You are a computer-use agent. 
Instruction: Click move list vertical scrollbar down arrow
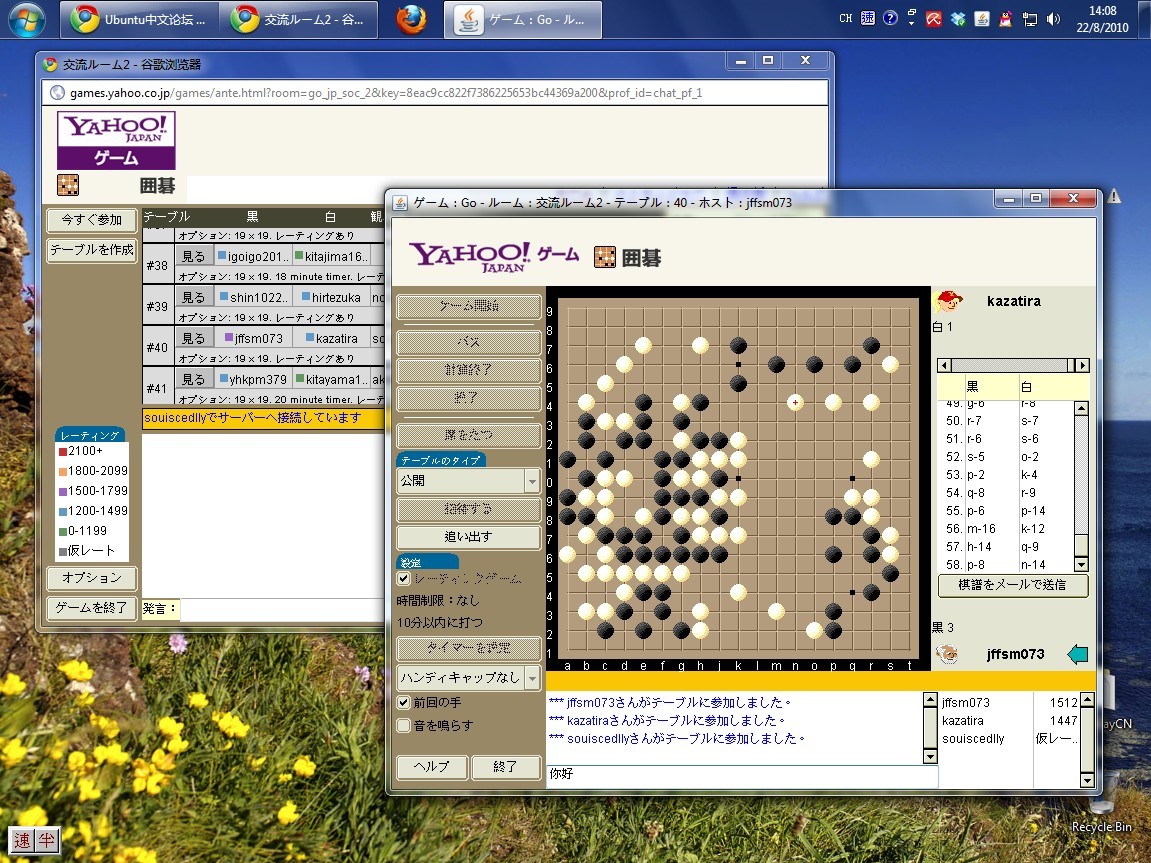pyautogui.click(x=1081, y=564)
